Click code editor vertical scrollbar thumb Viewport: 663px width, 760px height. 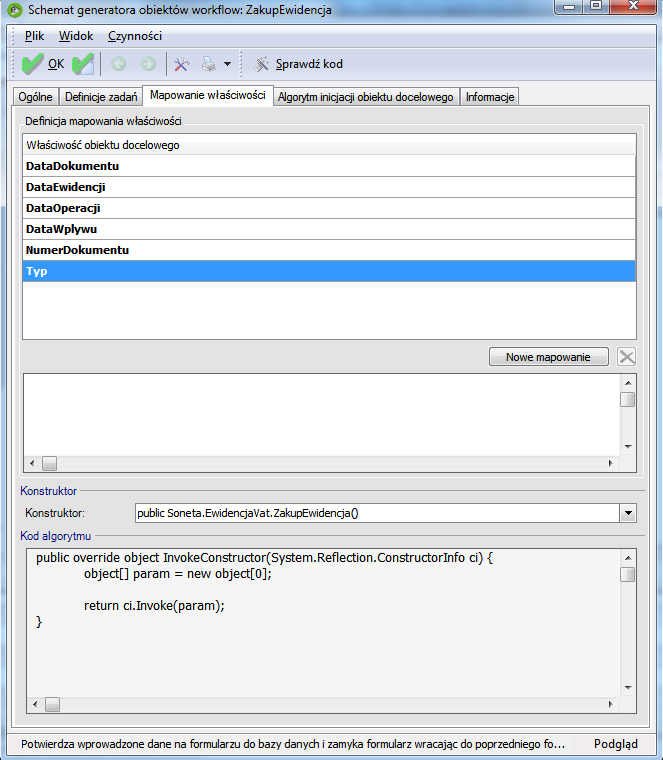628,574
